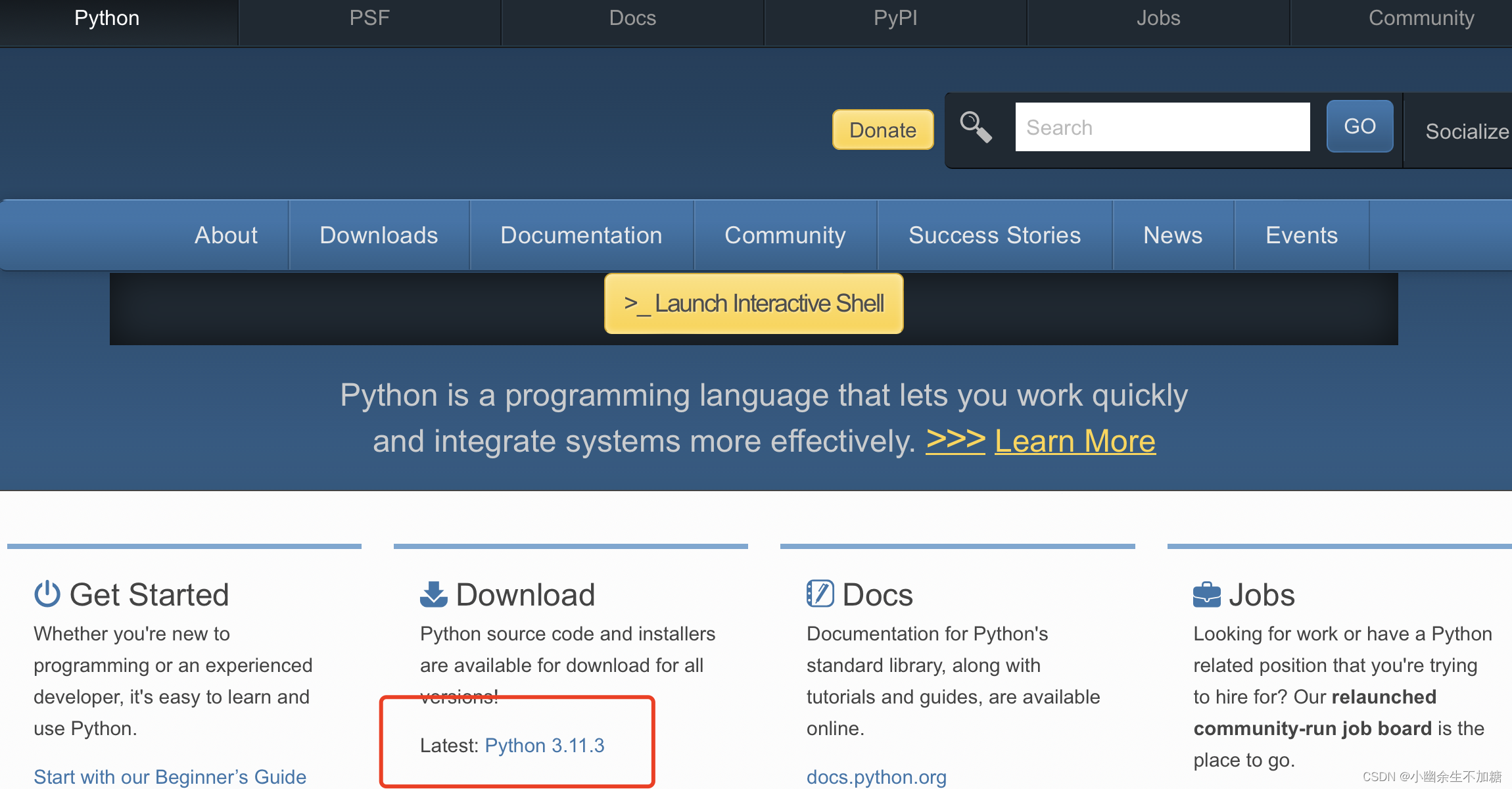Open the Success Stories navigation menu
Screen dimensions: 1512x789
(x=995, y=235)
